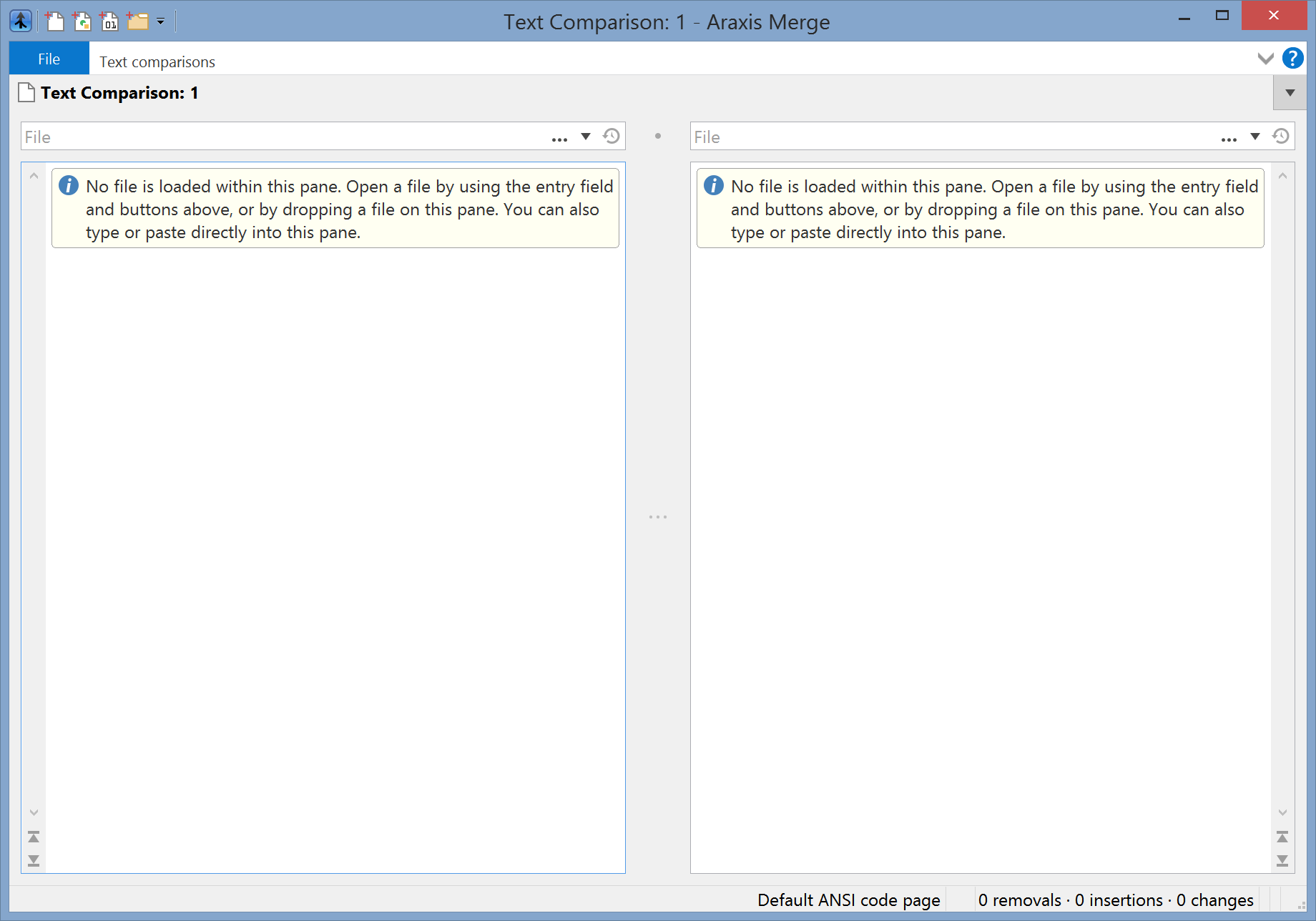Open Help via the question mark icon

point(1292,58)
